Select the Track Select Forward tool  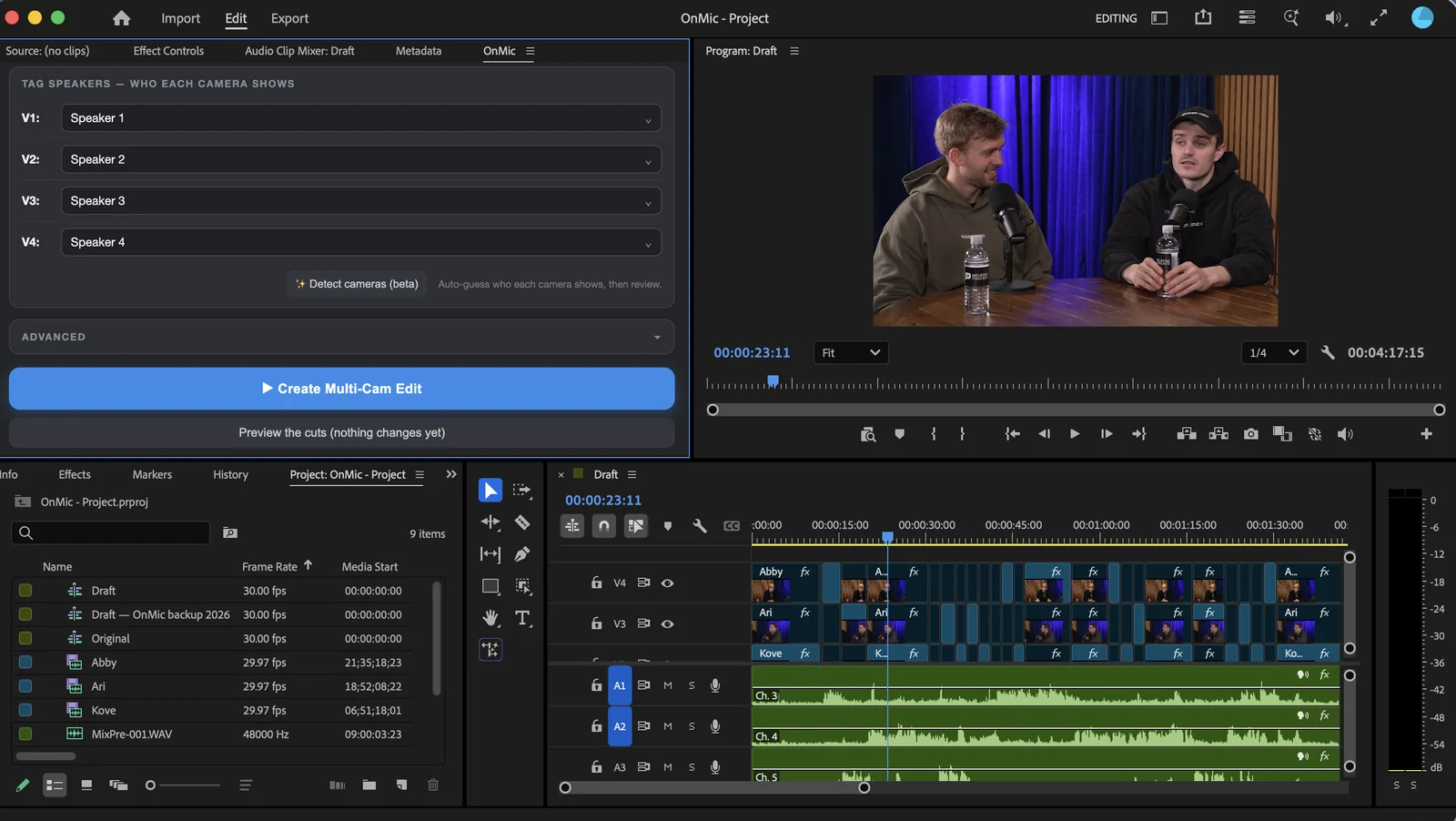(x=522, y=491)
